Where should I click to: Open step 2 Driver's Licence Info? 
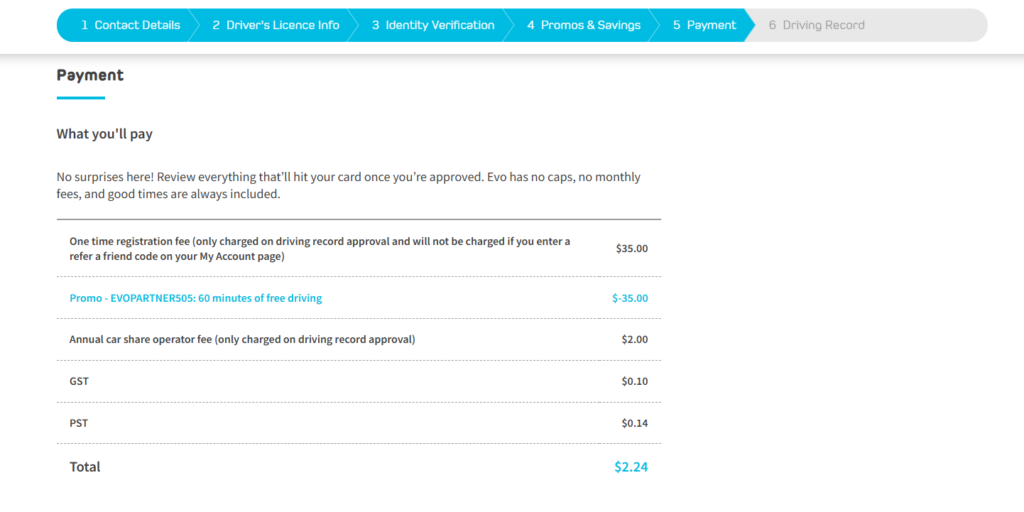click(x=276, y=25)
